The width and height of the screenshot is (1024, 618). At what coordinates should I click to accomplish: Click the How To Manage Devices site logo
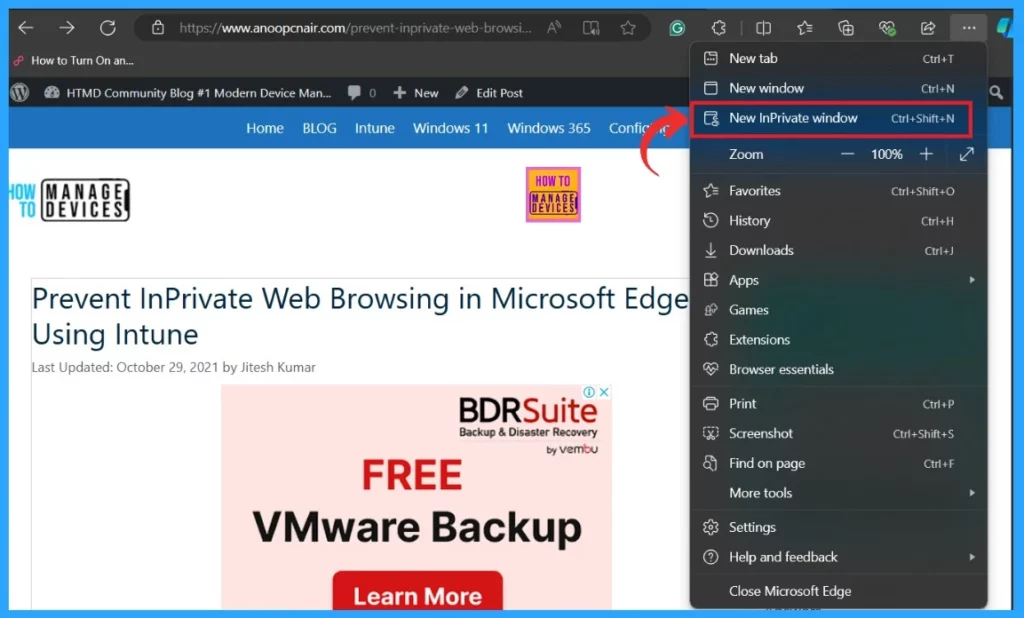pyautogui.click(x=69, y=200)
